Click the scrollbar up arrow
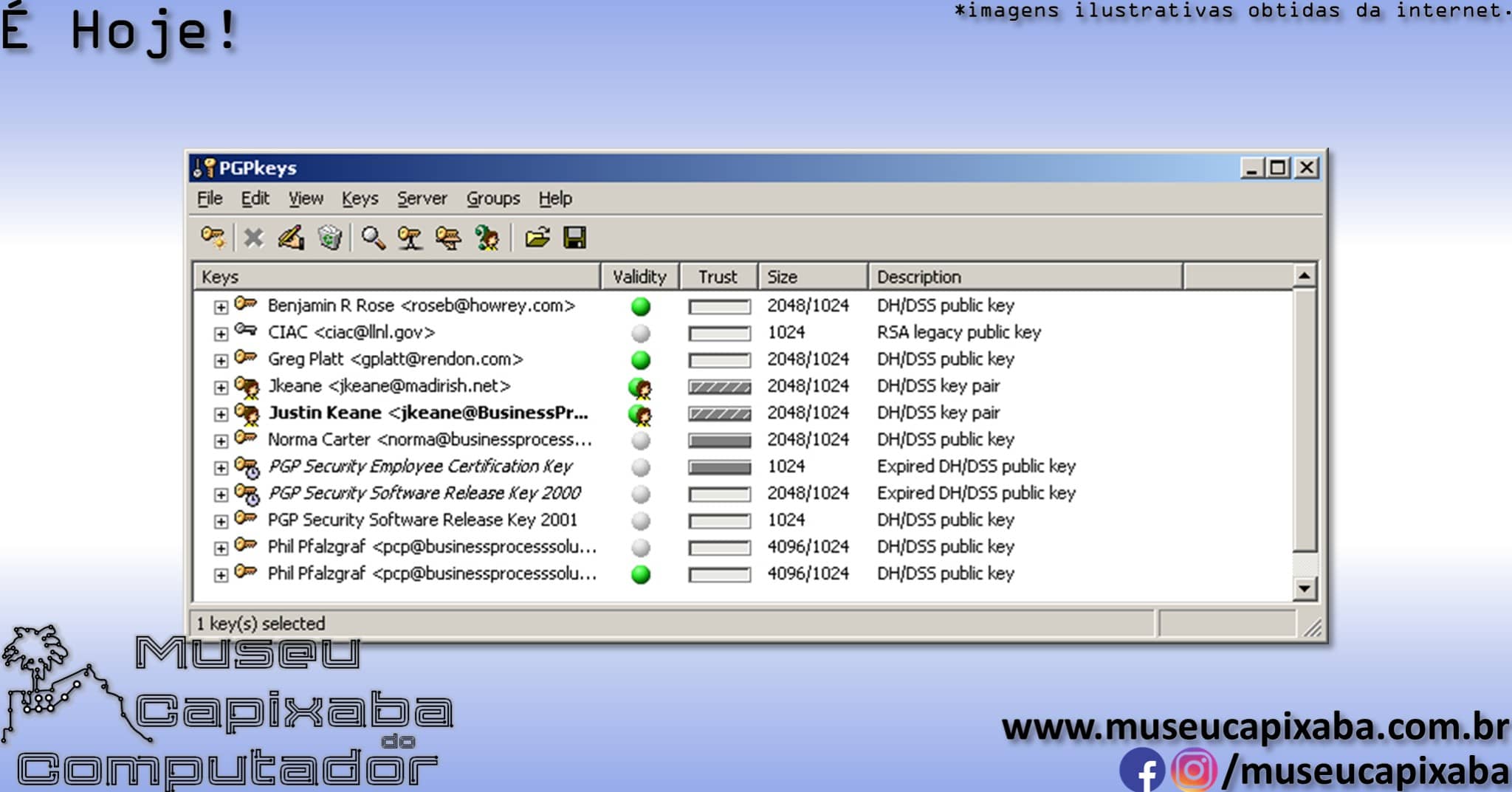The height and width of the screenshot is (792, 1512). pyautogui.click(x=1305, y=276)
